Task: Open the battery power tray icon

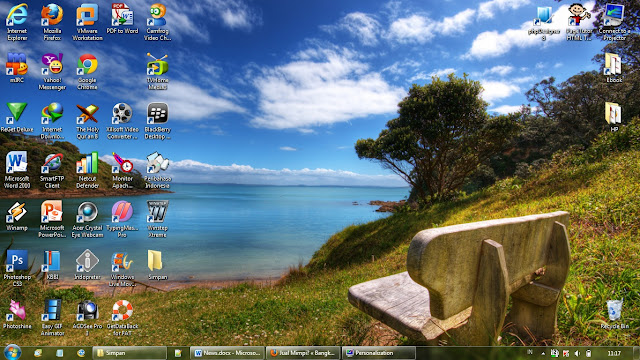Action: coord(588,353)
